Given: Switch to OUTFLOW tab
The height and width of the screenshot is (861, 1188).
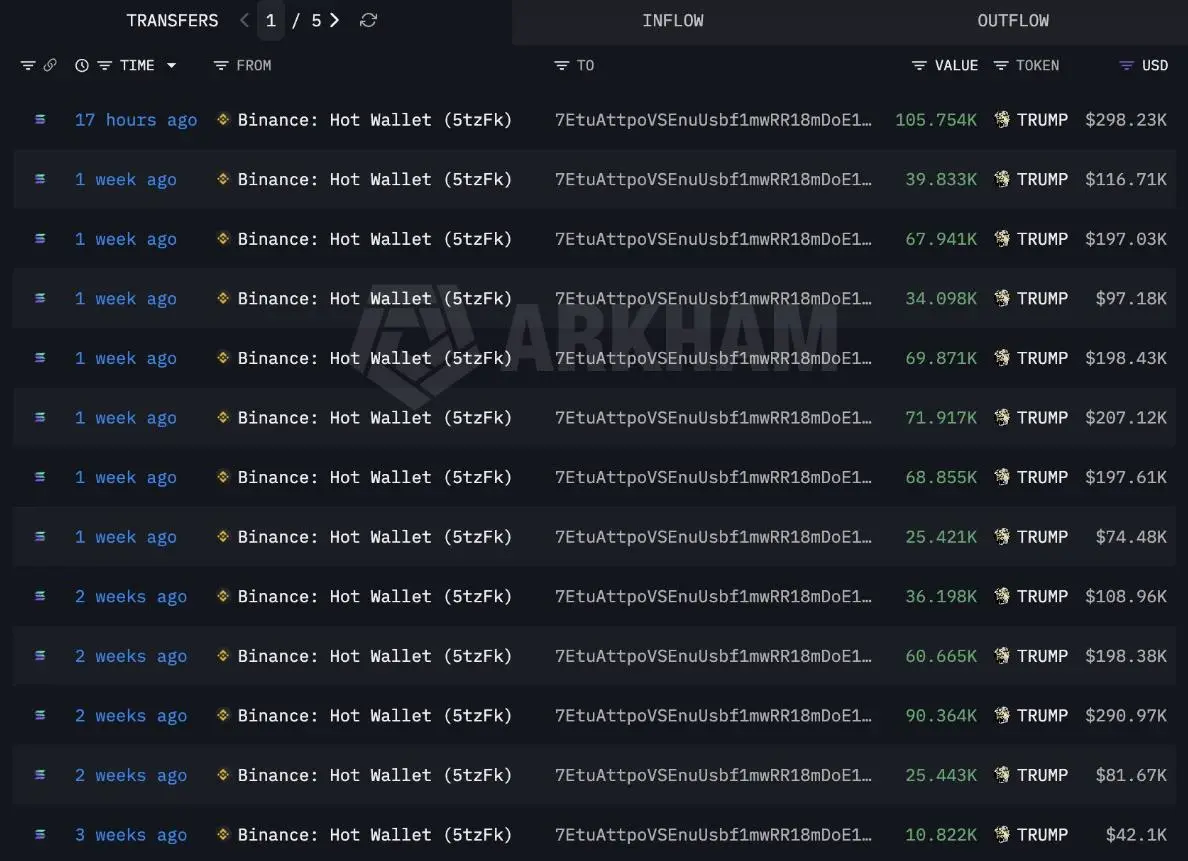Looking at the screenshot, I should 1013,21.
